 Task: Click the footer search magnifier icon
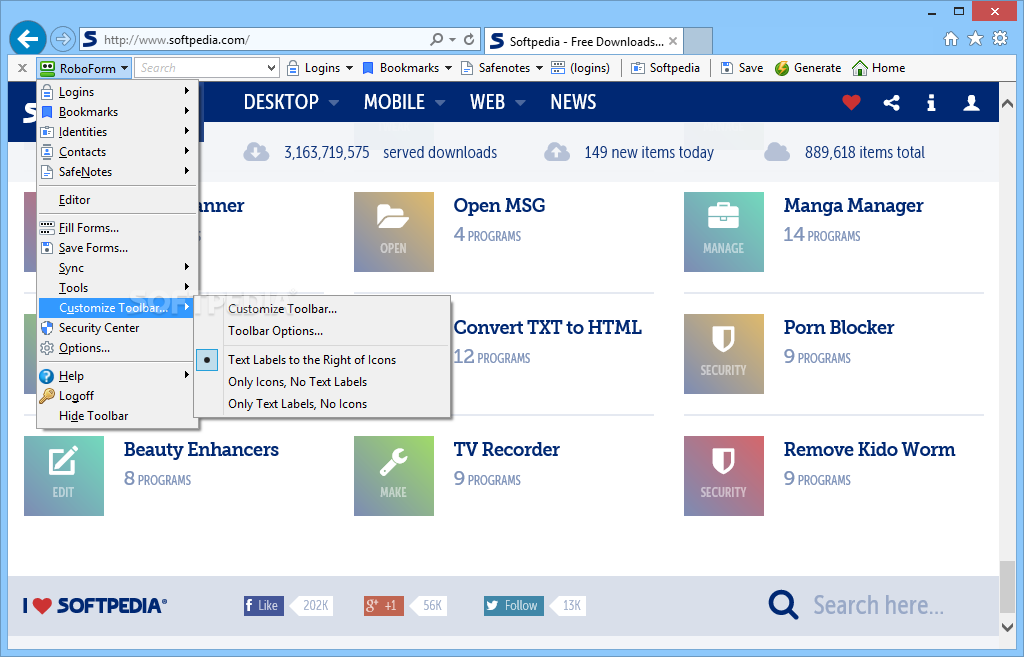point(783,605)
